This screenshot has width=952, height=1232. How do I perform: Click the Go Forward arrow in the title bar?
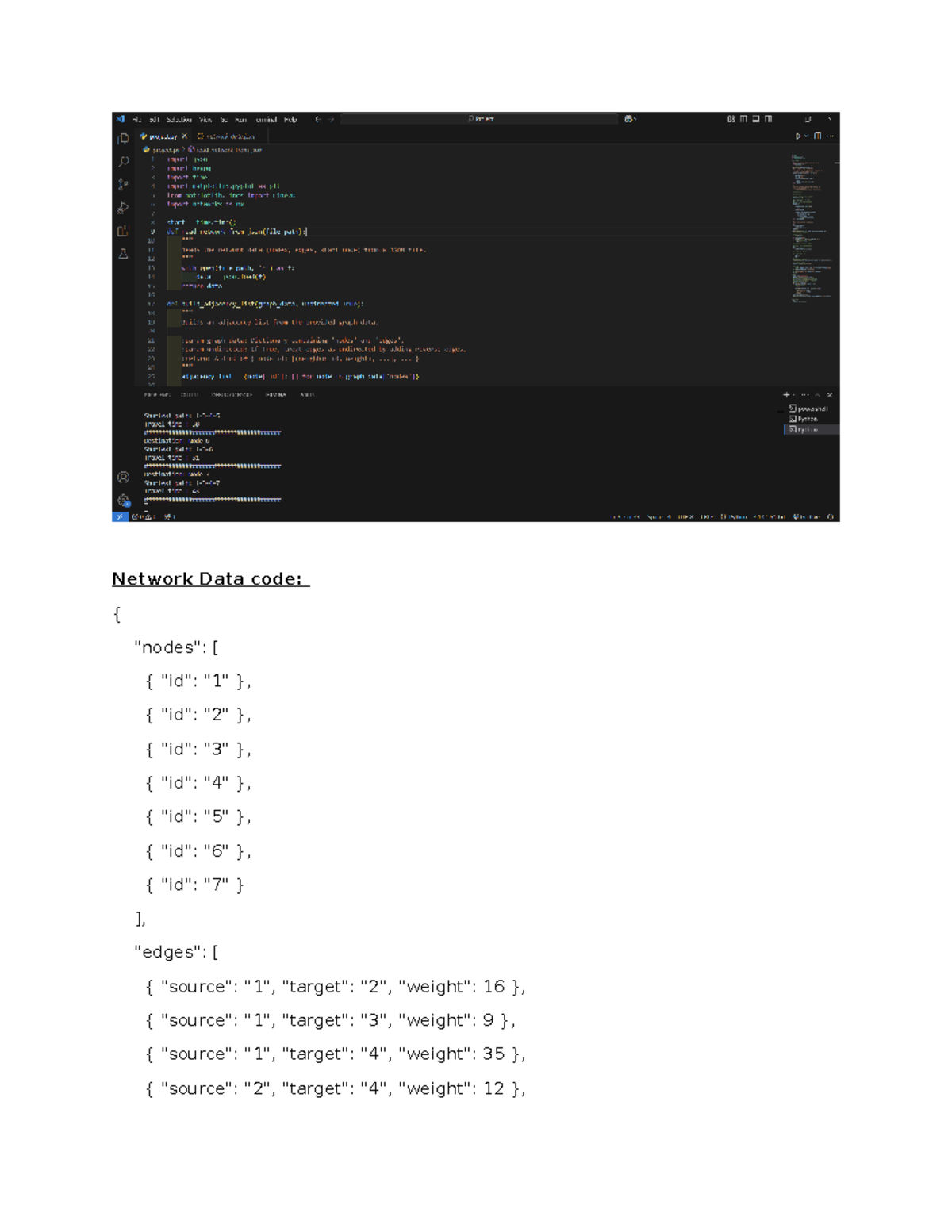tap(332, 119)
